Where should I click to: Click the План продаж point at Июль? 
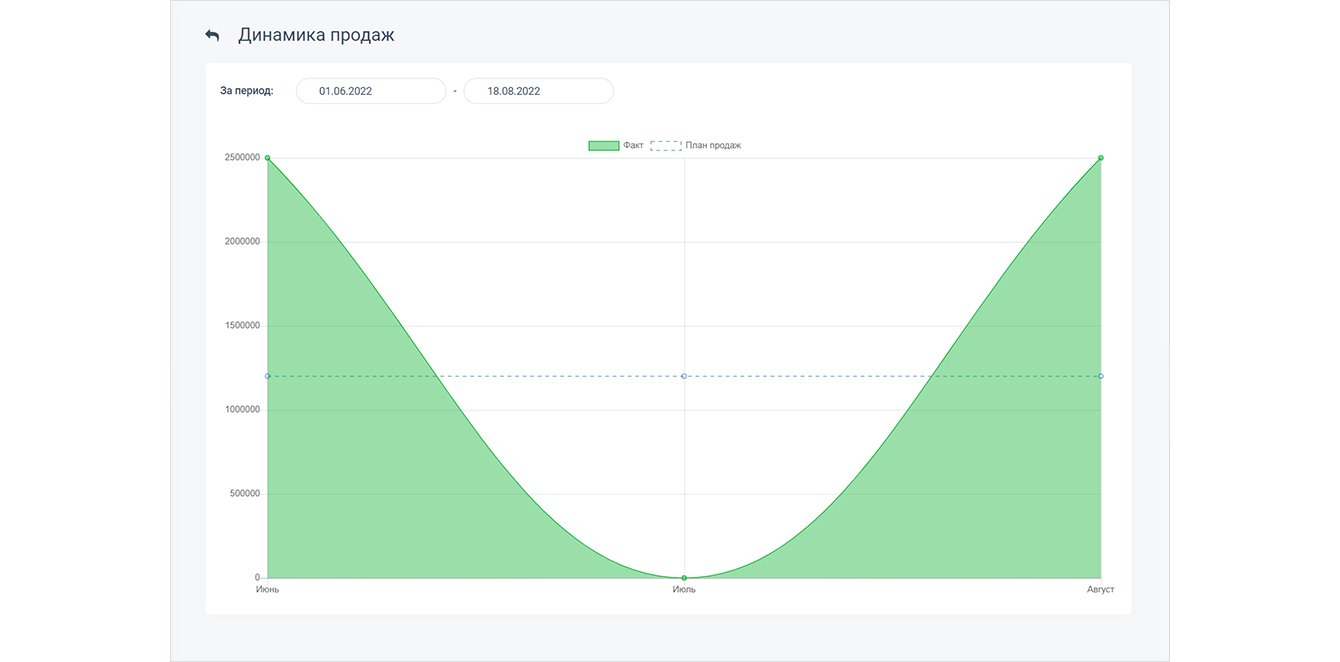tap(684, 376)
